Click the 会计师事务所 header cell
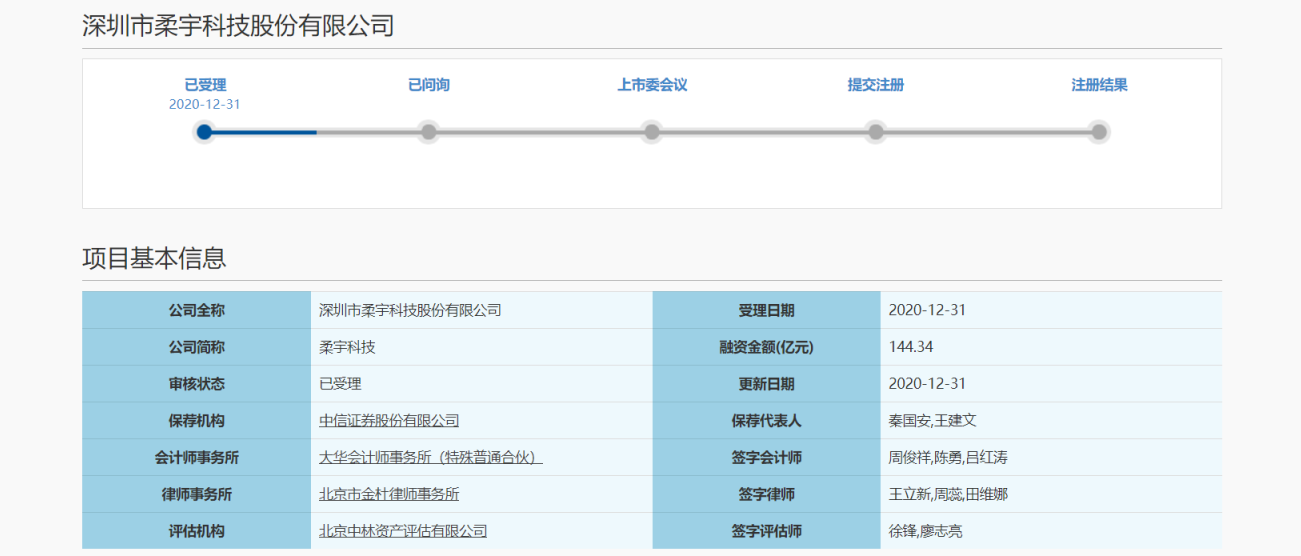 (197, 458)
